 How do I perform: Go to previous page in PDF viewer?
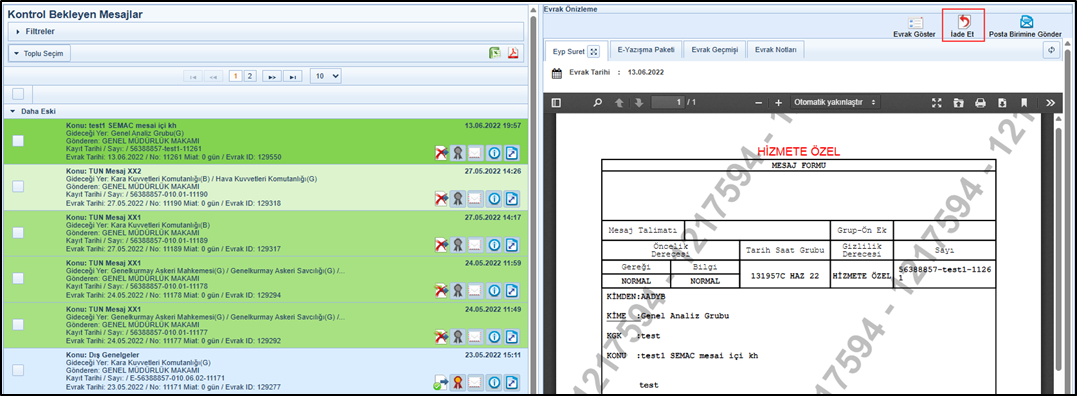pyautogui.click(x=619, y=102)
